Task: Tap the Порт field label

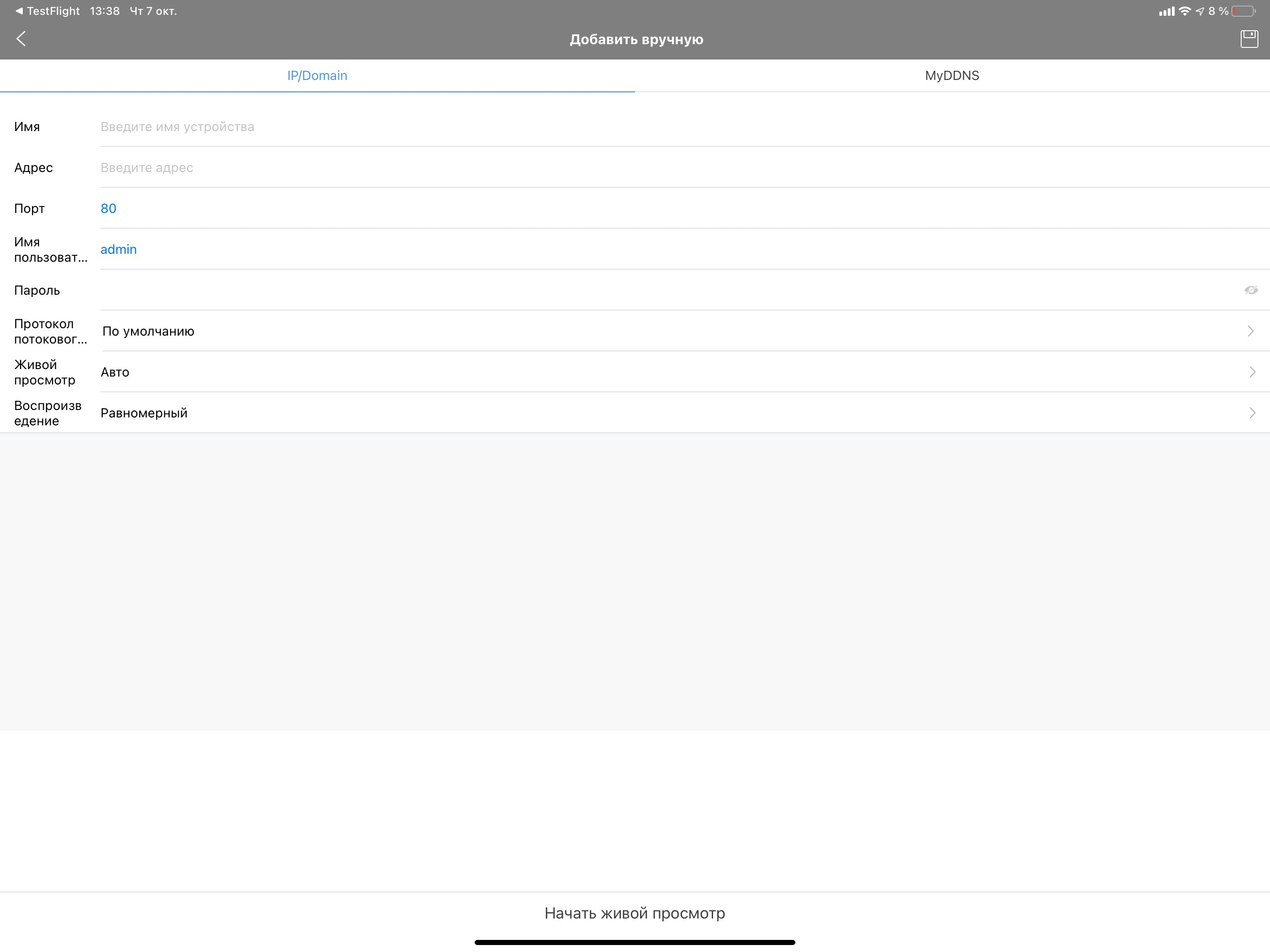Action: 29,208
